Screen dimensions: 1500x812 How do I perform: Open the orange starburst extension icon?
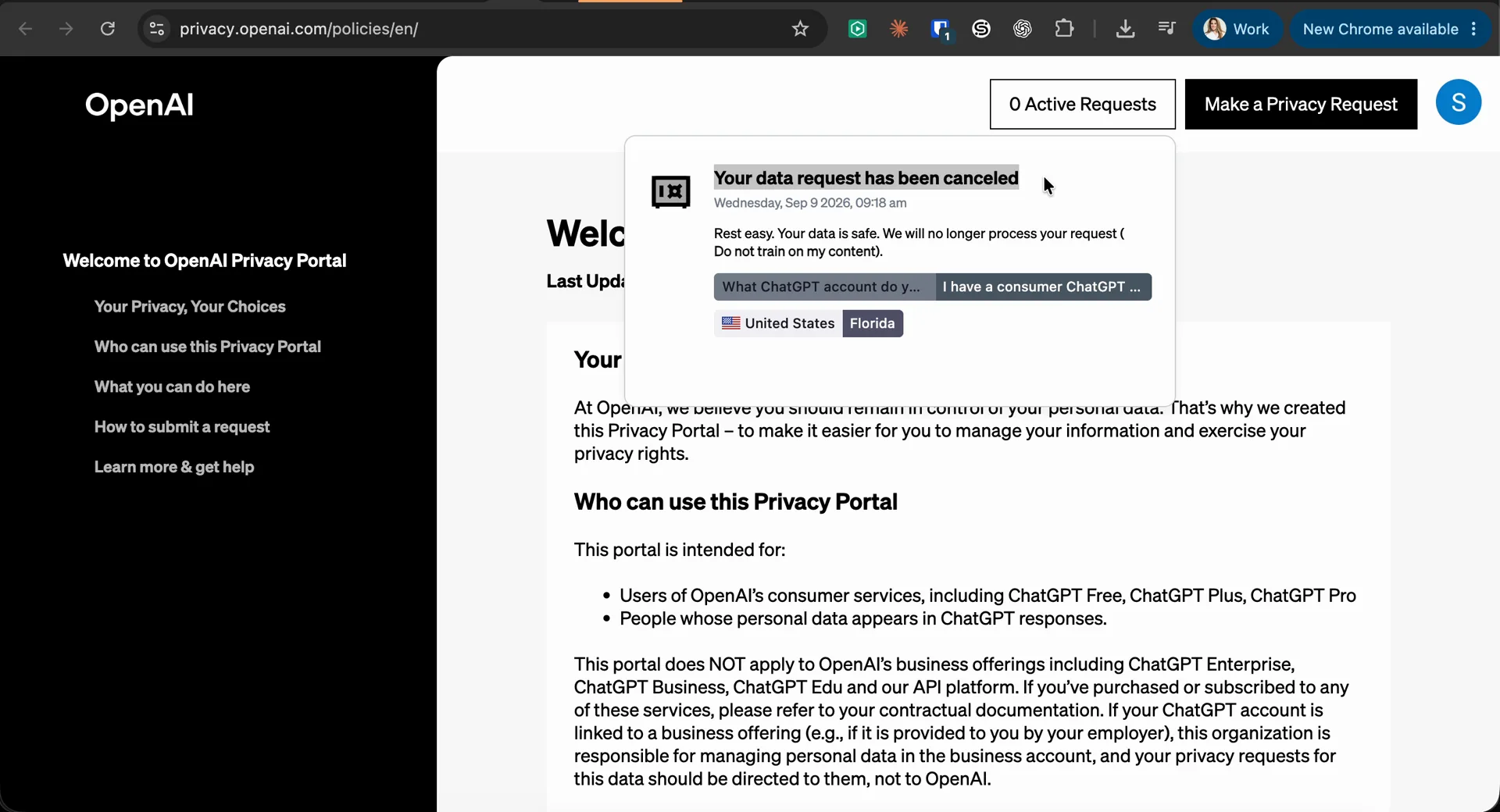pos(899,29)
